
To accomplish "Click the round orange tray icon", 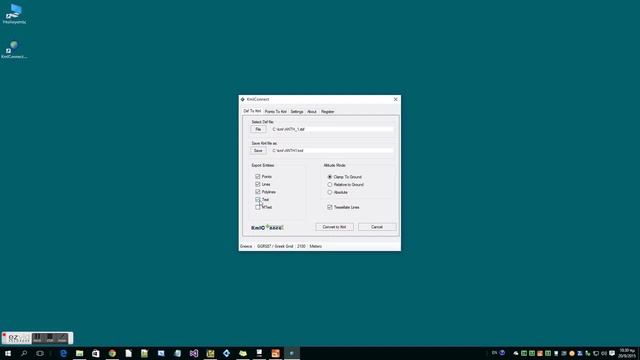I will pos(572,353).
